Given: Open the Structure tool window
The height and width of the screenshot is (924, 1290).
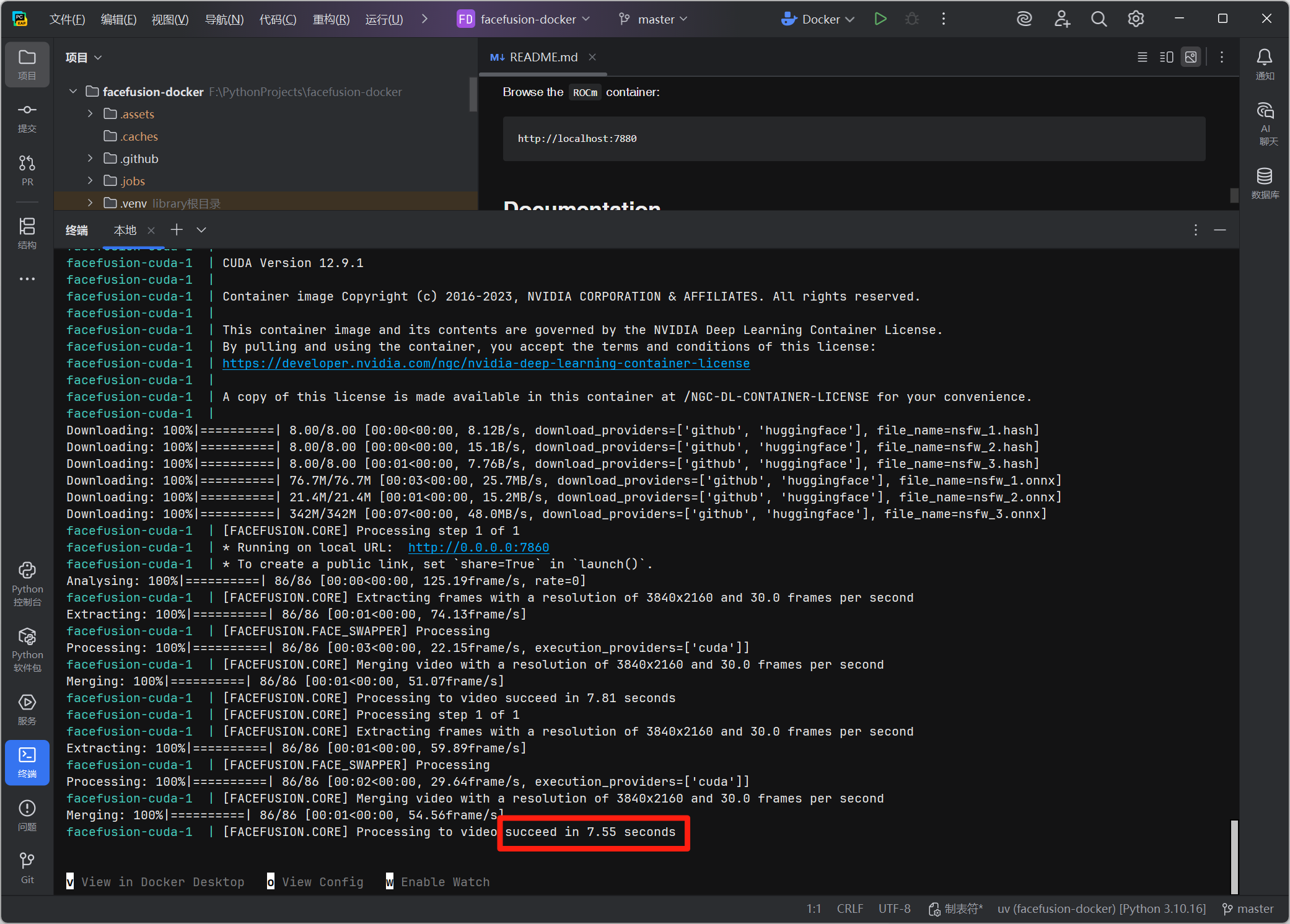Looking at the screenshot, I should [27, 233].
